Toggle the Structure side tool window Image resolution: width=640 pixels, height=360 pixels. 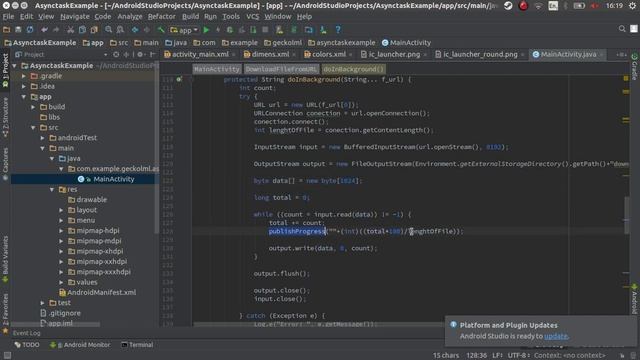tap(5, 118)
